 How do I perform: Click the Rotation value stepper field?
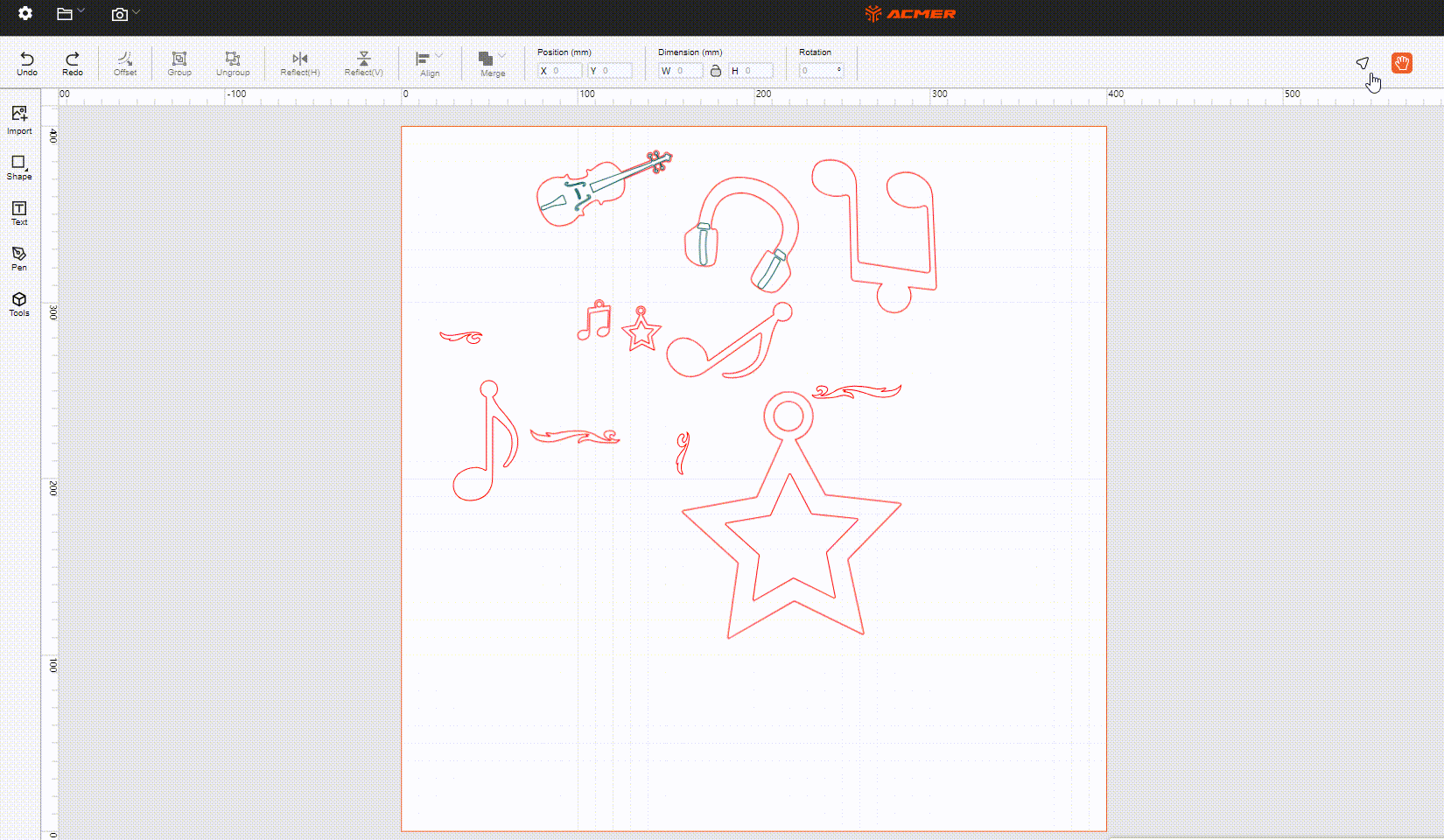821,71
